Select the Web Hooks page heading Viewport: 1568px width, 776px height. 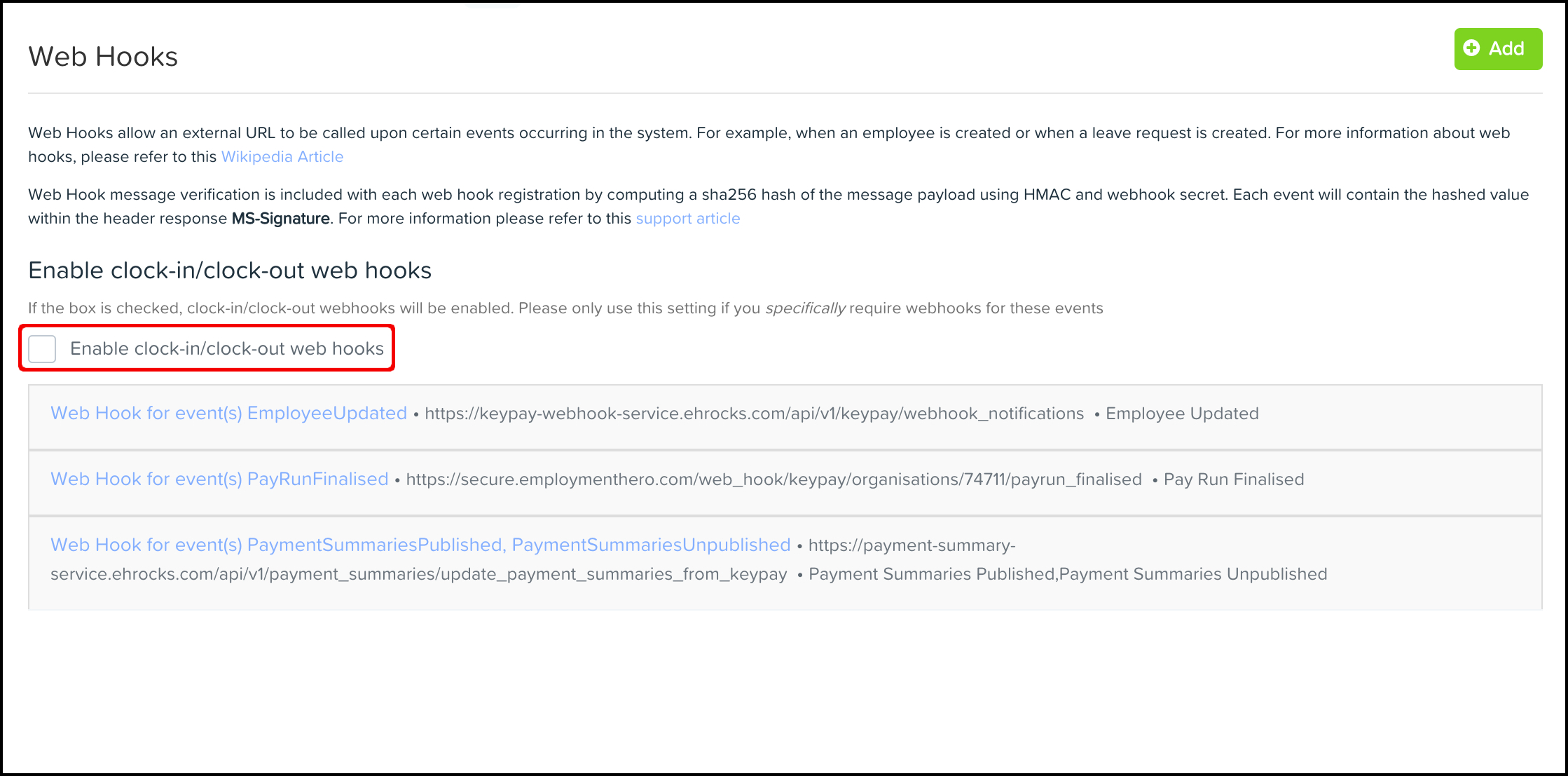[102, 56]
